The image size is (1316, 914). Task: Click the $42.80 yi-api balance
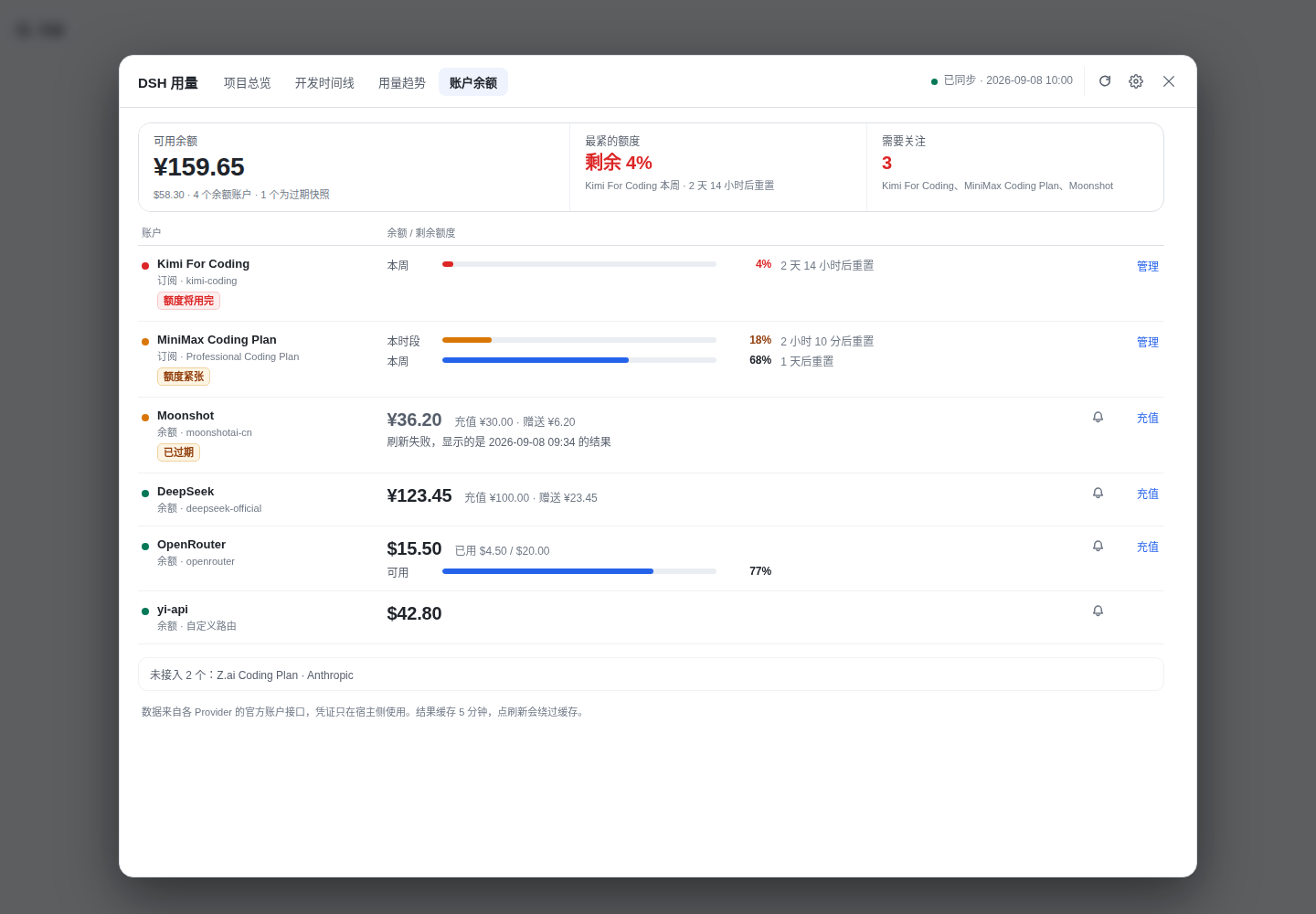click(414, 613)
